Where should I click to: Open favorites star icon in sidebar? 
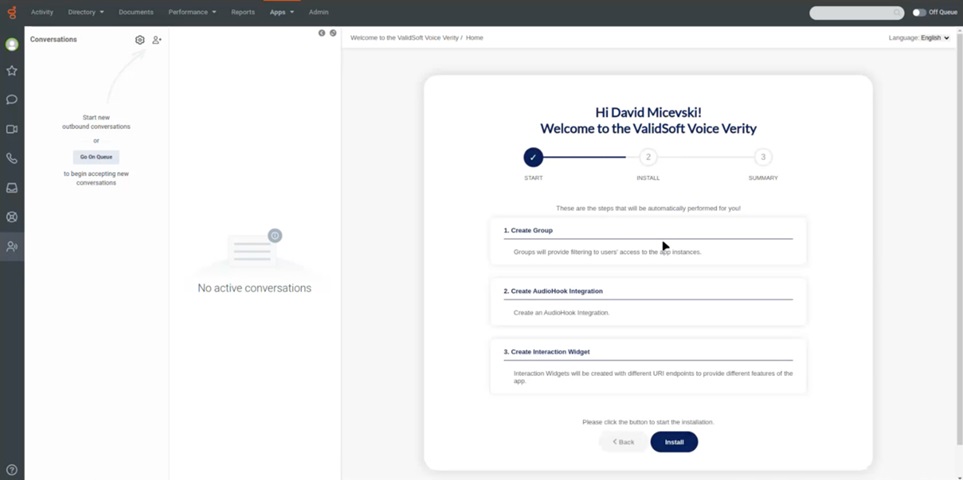[x=12, y=71]
